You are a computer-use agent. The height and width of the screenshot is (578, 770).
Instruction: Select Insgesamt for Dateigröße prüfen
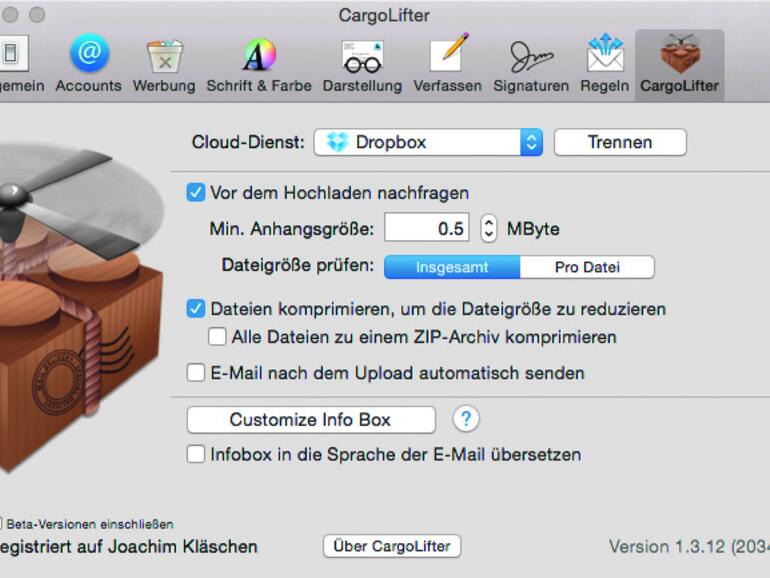pyautogui.click(x=452, y=267)
